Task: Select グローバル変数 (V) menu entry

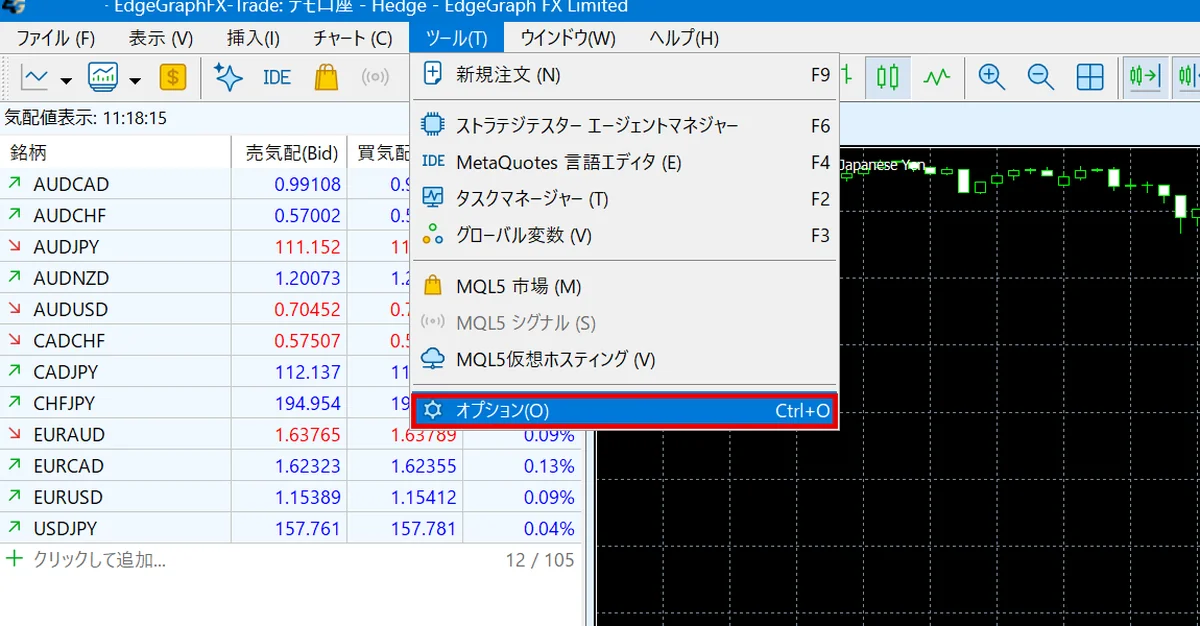Action: point(626,235)
